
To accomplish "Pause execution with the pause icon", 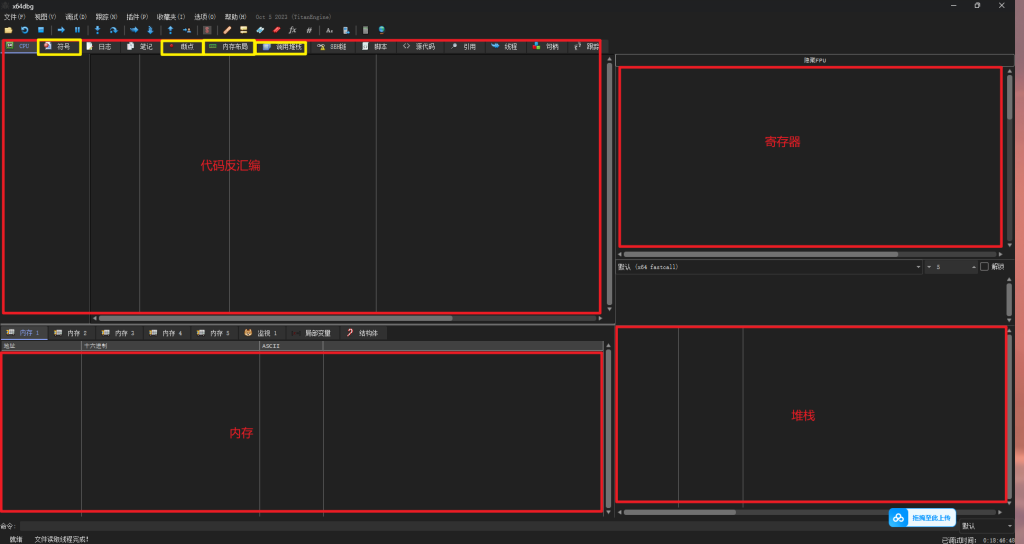I will [77, 30].
